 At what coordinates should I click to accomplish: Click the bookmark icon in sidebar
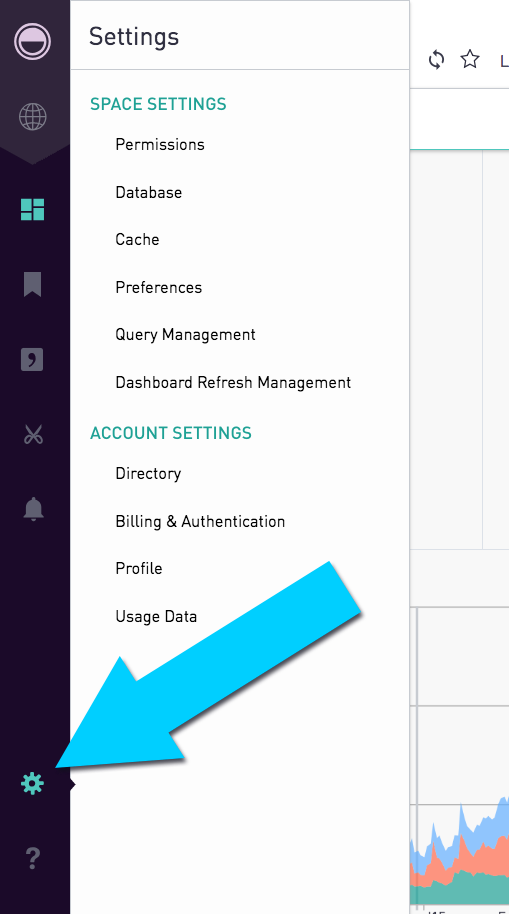33,284
